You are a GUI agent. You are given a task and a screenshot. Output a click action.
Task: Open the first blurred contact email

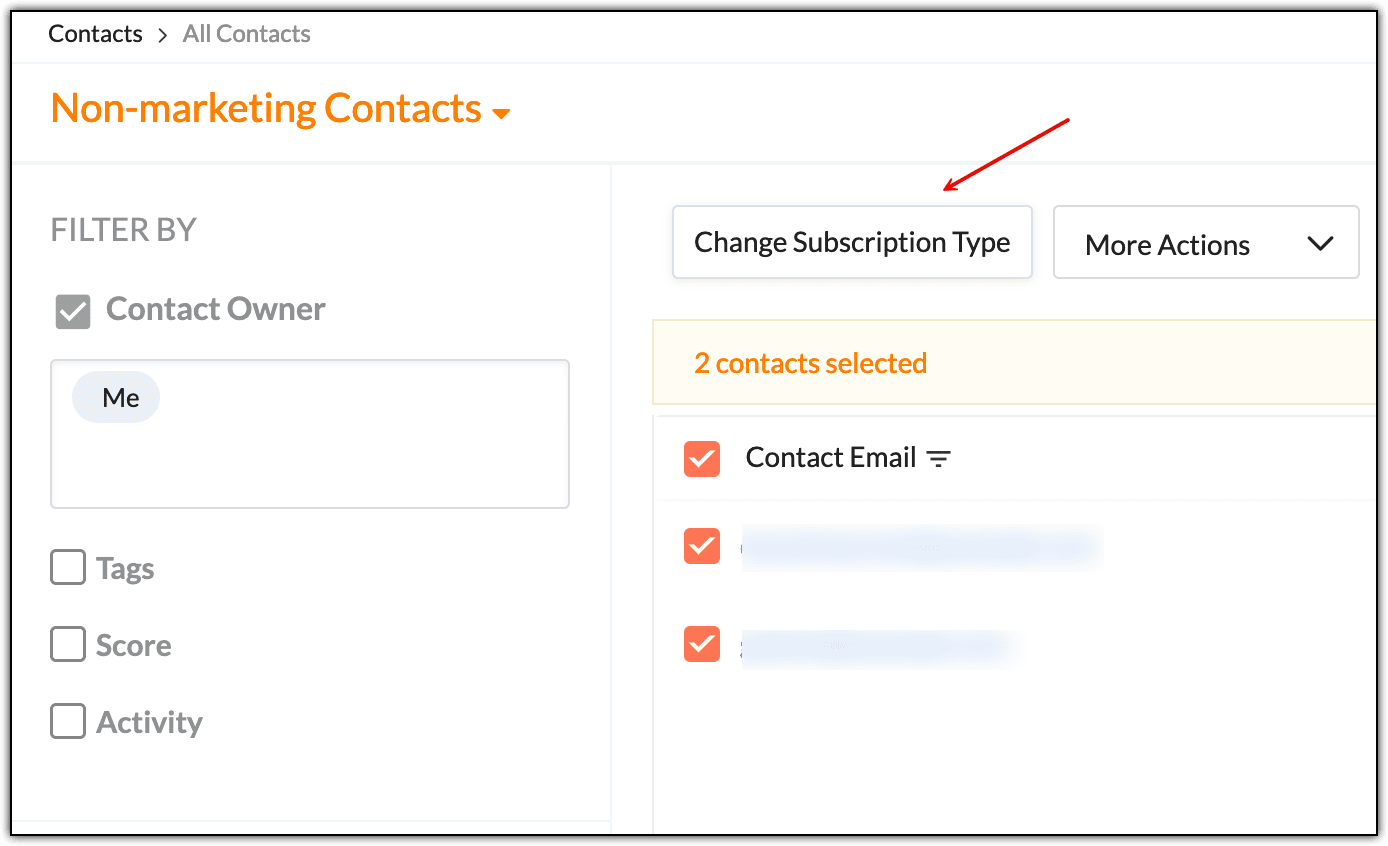coord(920,547)
